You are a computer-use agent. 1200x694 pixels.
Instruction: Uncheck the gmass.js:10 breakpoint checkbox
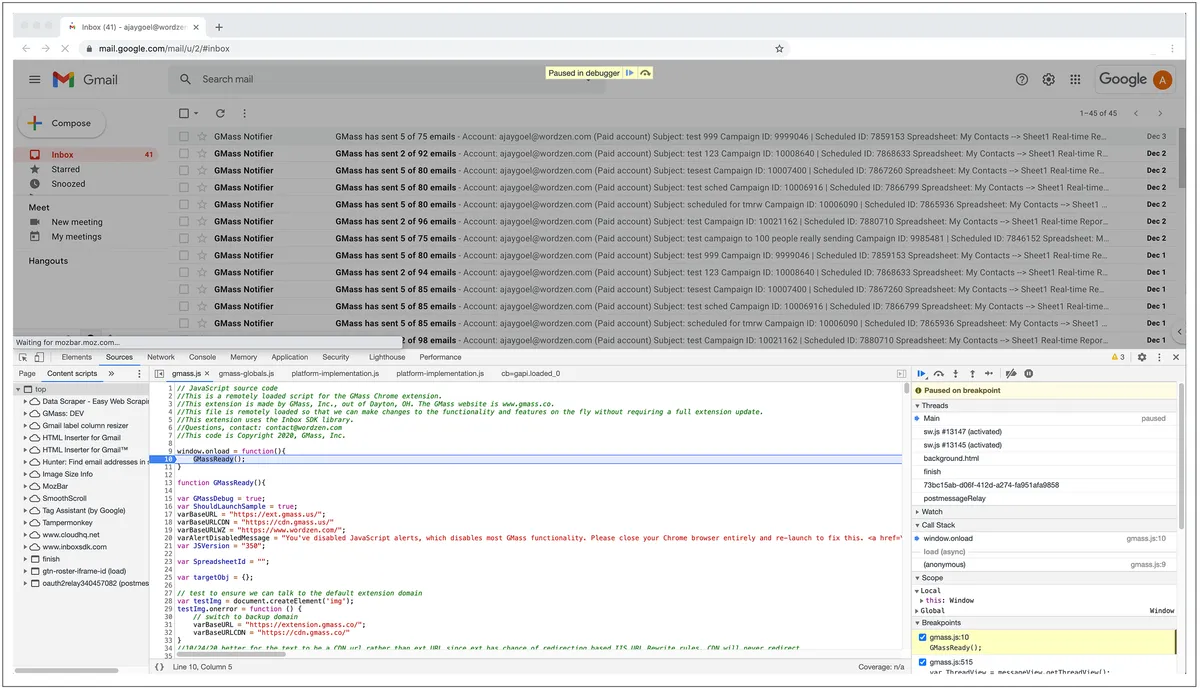point(923,637)
